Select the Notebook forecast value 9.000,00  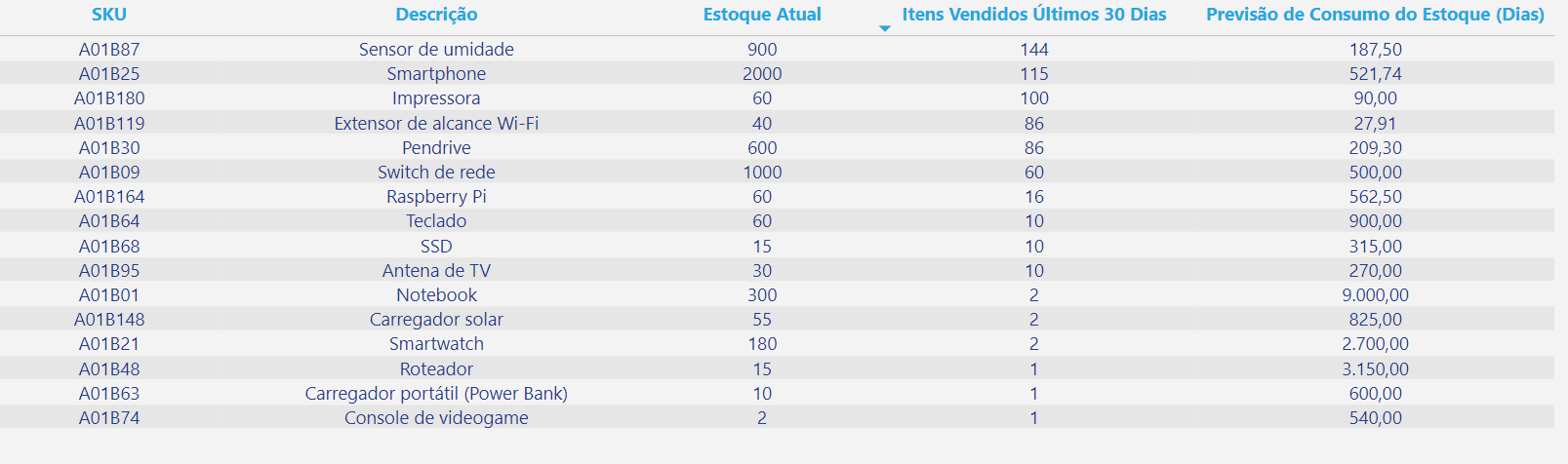pos(1375,295)
